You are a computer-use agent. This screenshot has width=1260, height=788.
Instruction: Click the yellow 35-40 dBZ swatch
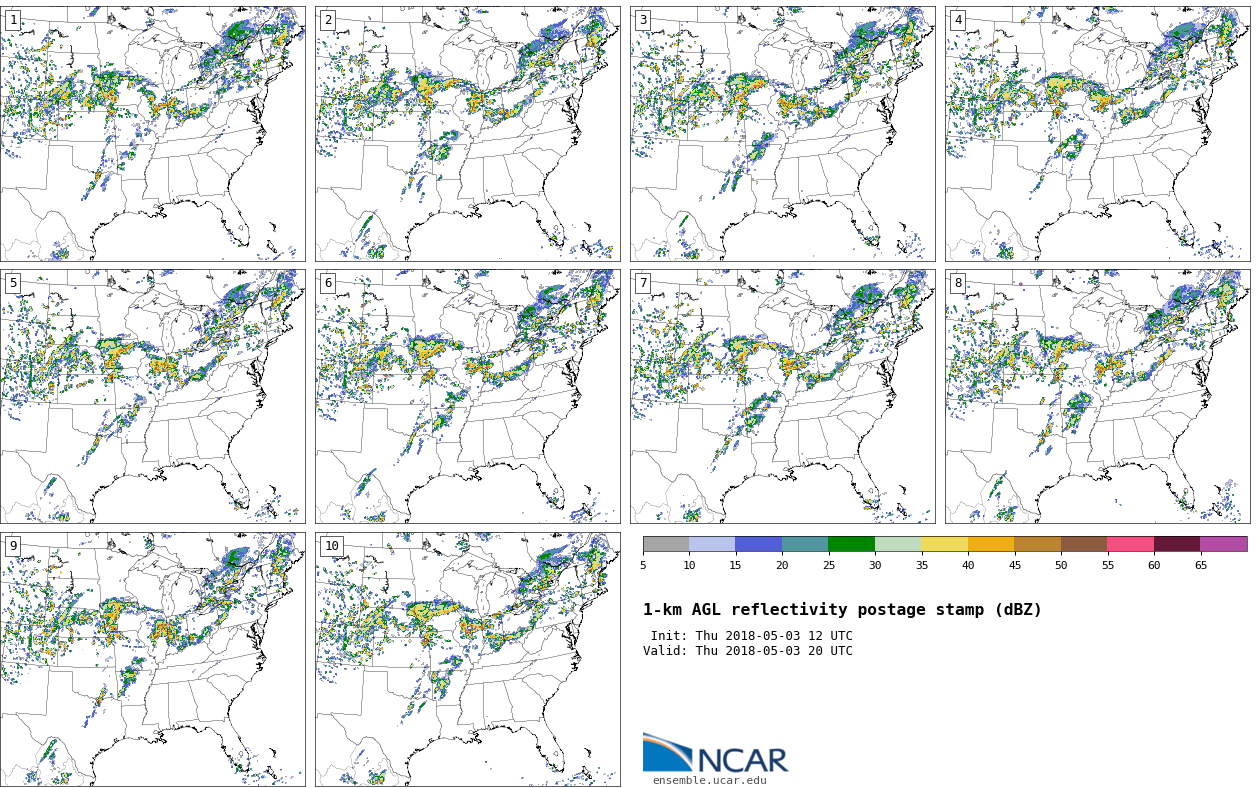point(944,544)
